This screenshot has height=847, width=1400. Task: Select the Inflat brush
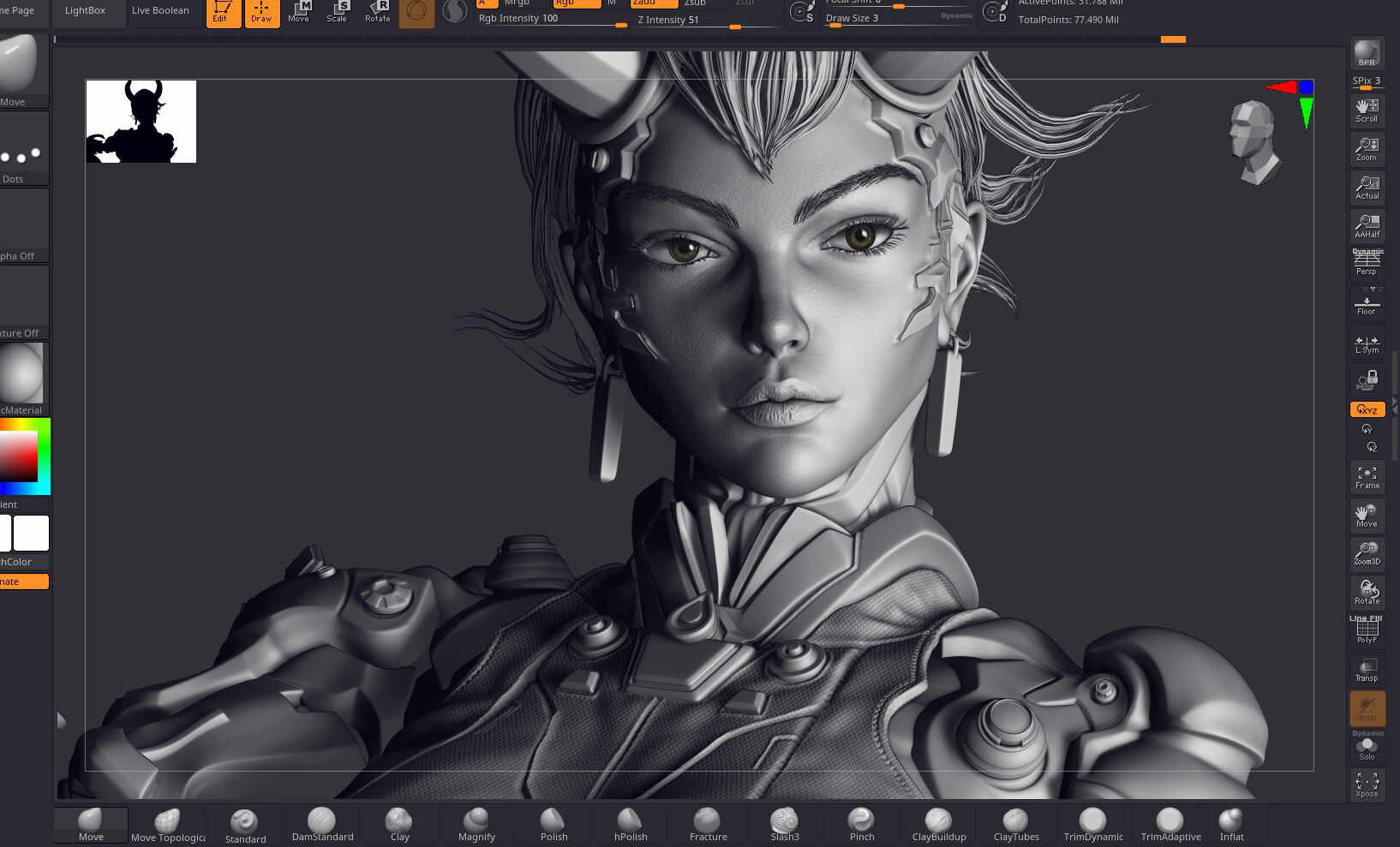tap(1231, 825)
